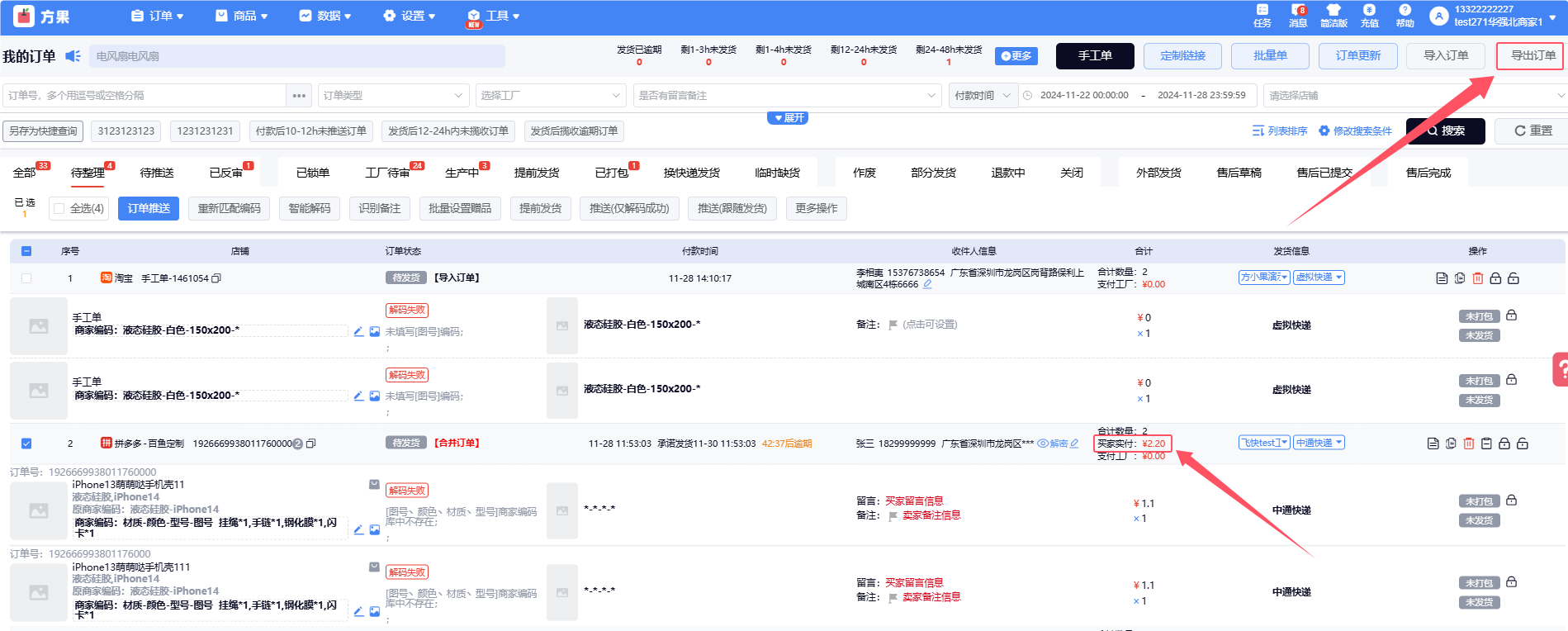Image resolution: width=1568 pixels, height=631 pixels.
Task: Open the 数据 top menu
Action: point(325,16)
